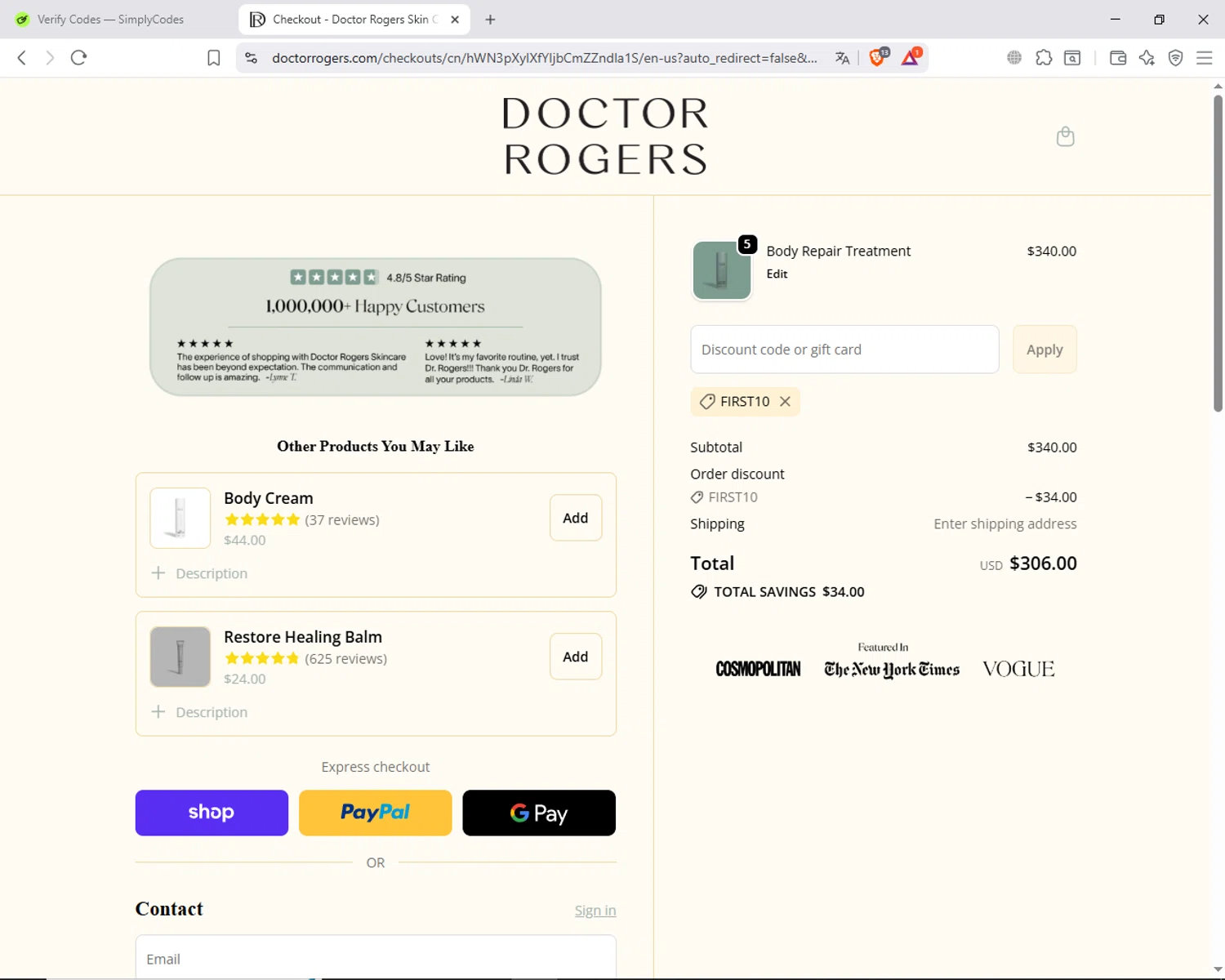Click the (625 reviews) text
This screenshot has height=980, width=1225.
[346, 659]
